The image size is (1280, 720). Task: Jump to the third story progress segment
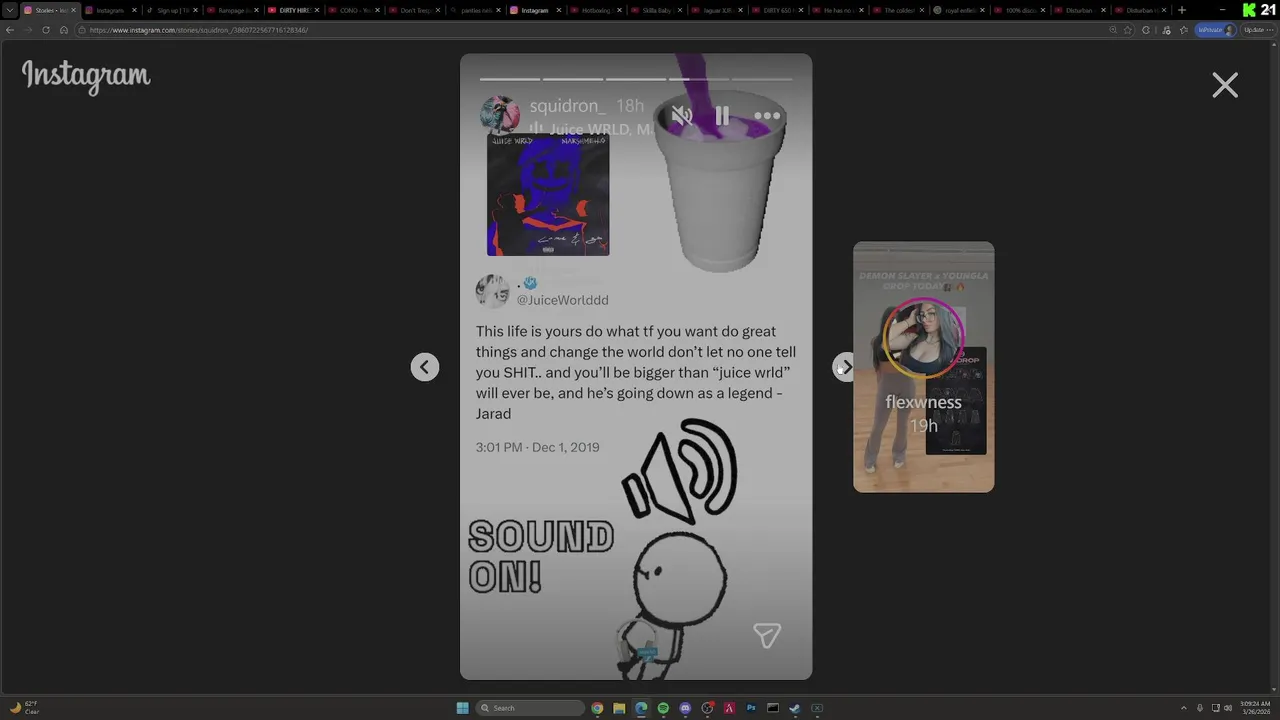(x=636, y=78)
